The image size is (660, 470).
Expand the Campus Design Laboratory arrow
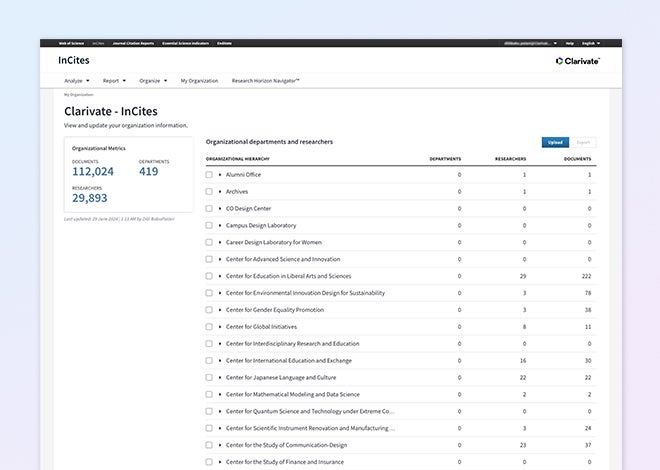click(x=220, y=225)
